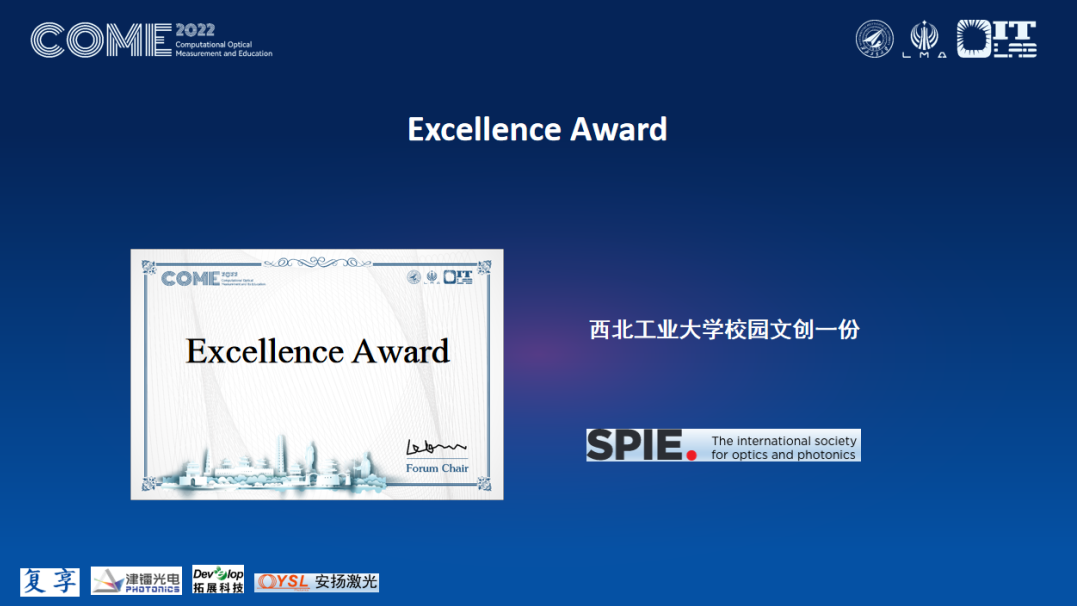Click the circular university emblem at top right
This screenshot has width=1077, height=606.
click(x=874, y=38)
